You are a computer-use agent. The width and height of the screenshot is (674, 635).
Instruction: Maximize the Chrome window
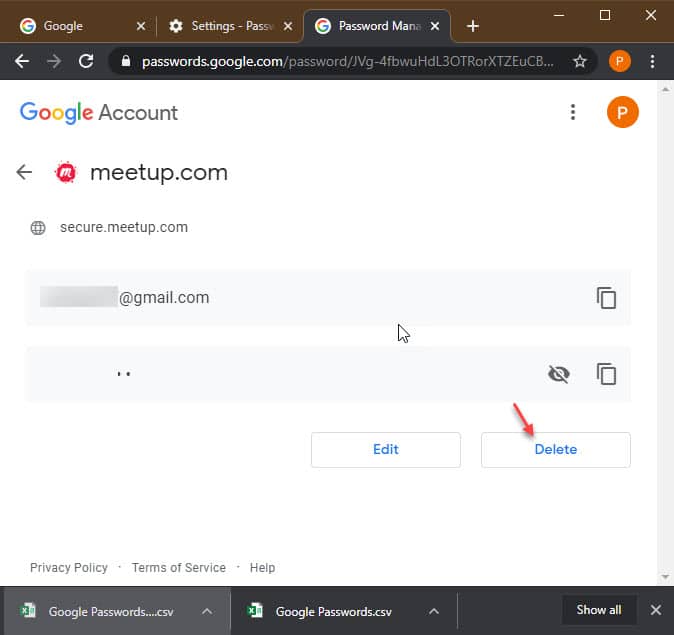pos(605,15)
